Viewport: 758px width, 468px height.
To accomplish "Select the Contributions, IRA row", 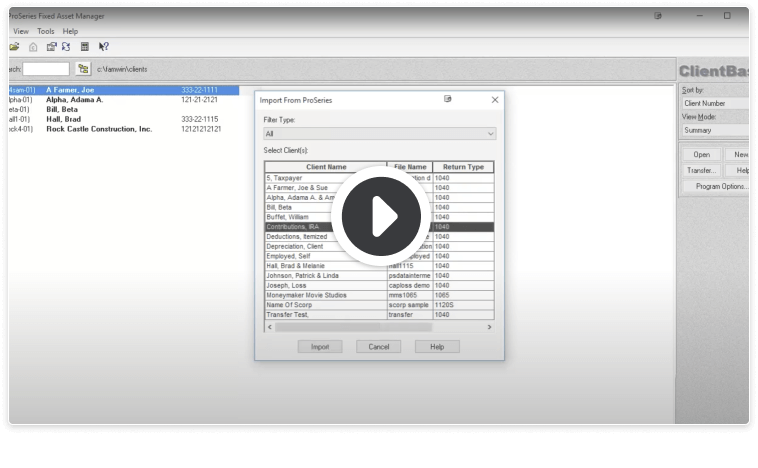I will pos(379,227).
